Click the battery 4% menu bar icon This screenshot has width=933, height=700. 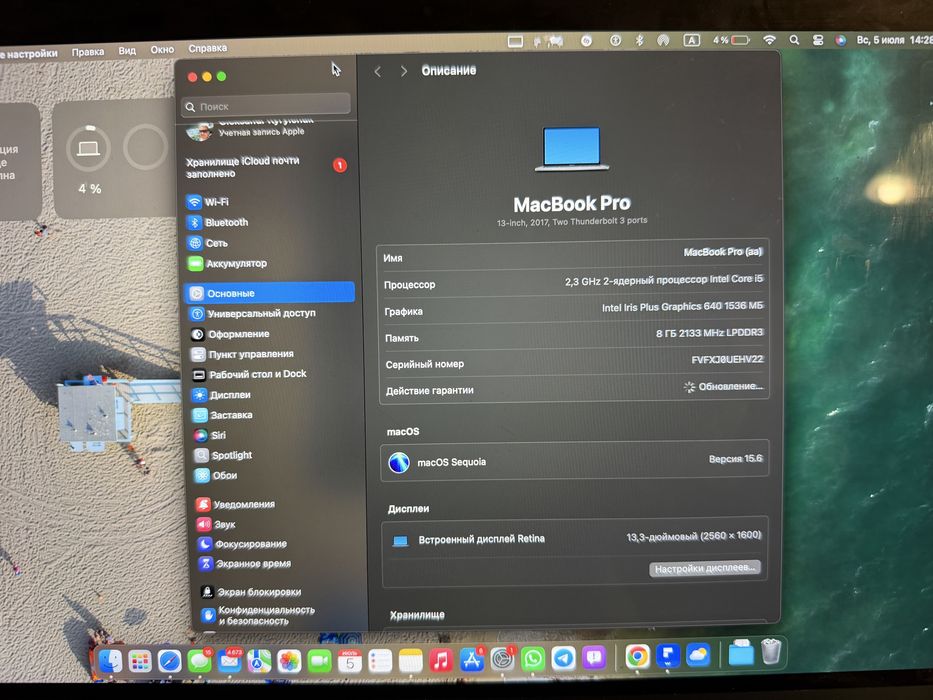[x=731, y=40]
